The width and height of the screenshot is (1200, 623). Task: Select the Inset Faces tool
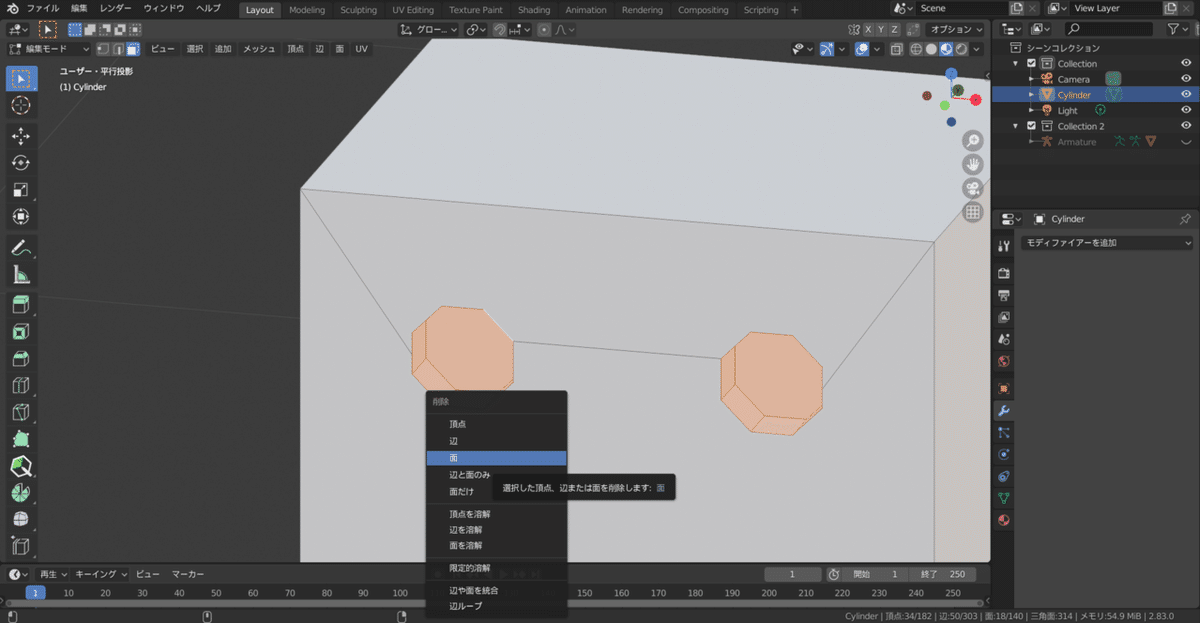21,331
